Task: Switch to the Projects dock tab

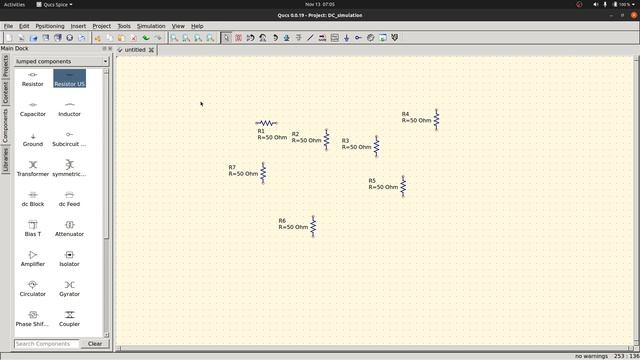Action: 5,67
